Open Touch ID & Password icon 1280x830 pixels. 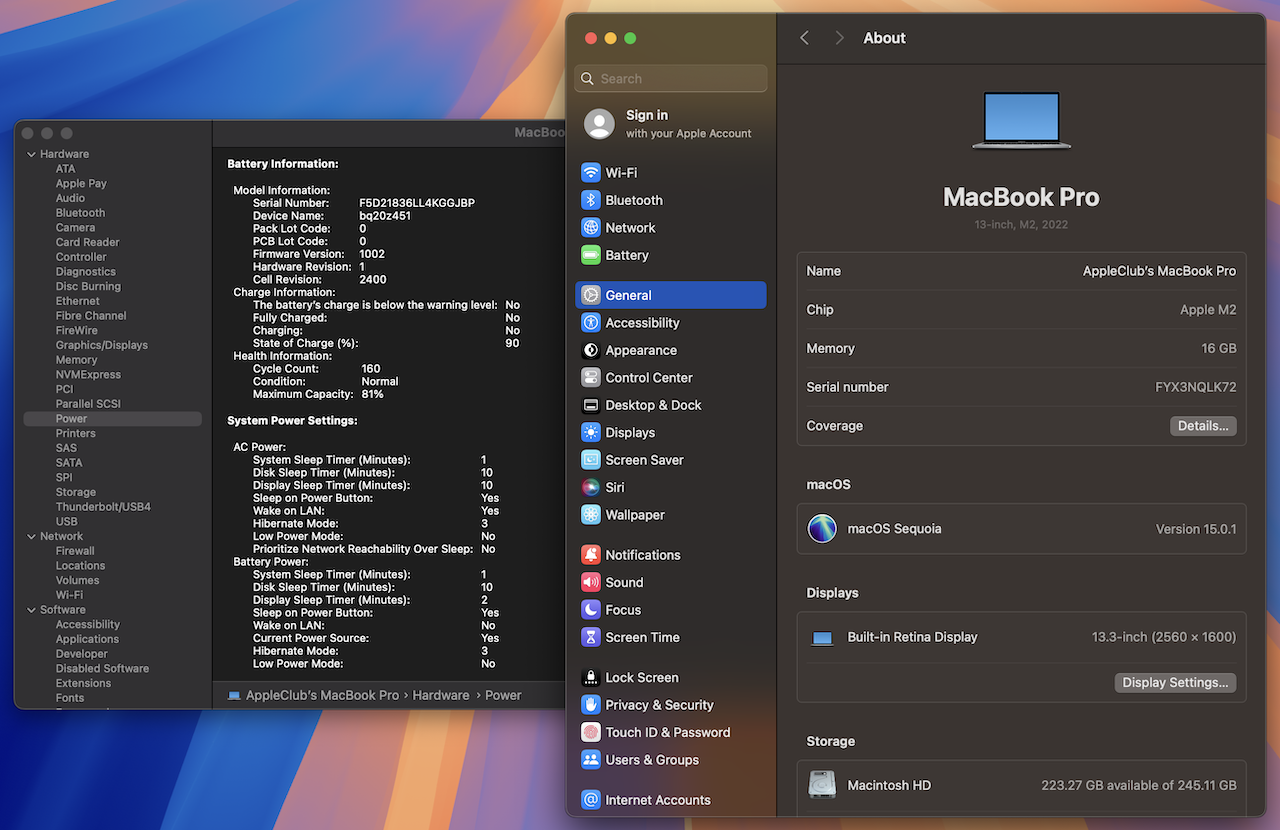(591, 732)
